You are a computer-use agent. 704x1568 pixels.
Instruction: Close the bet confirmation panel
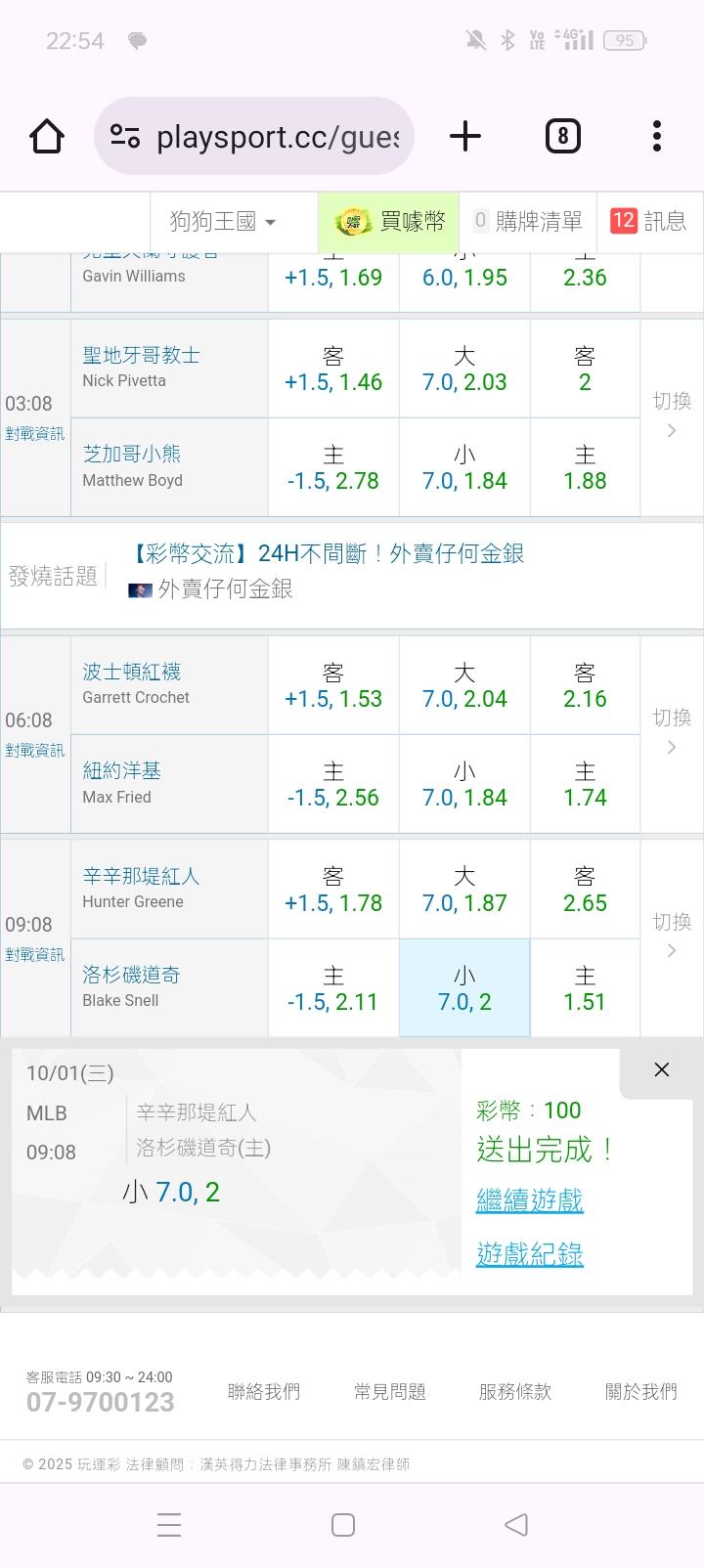(661, 1069)
